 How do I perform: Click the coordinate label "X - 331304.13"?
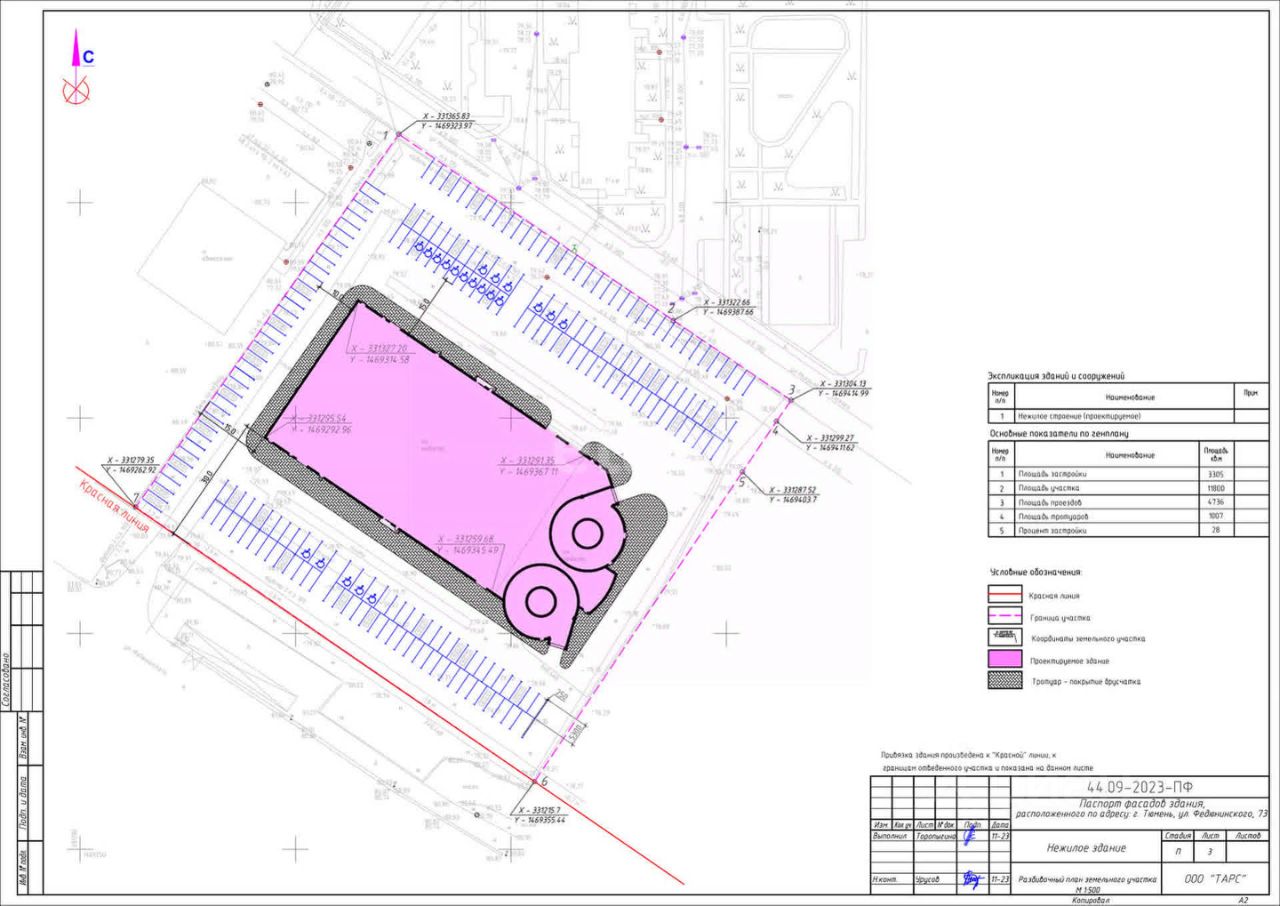tap(844, 384)
